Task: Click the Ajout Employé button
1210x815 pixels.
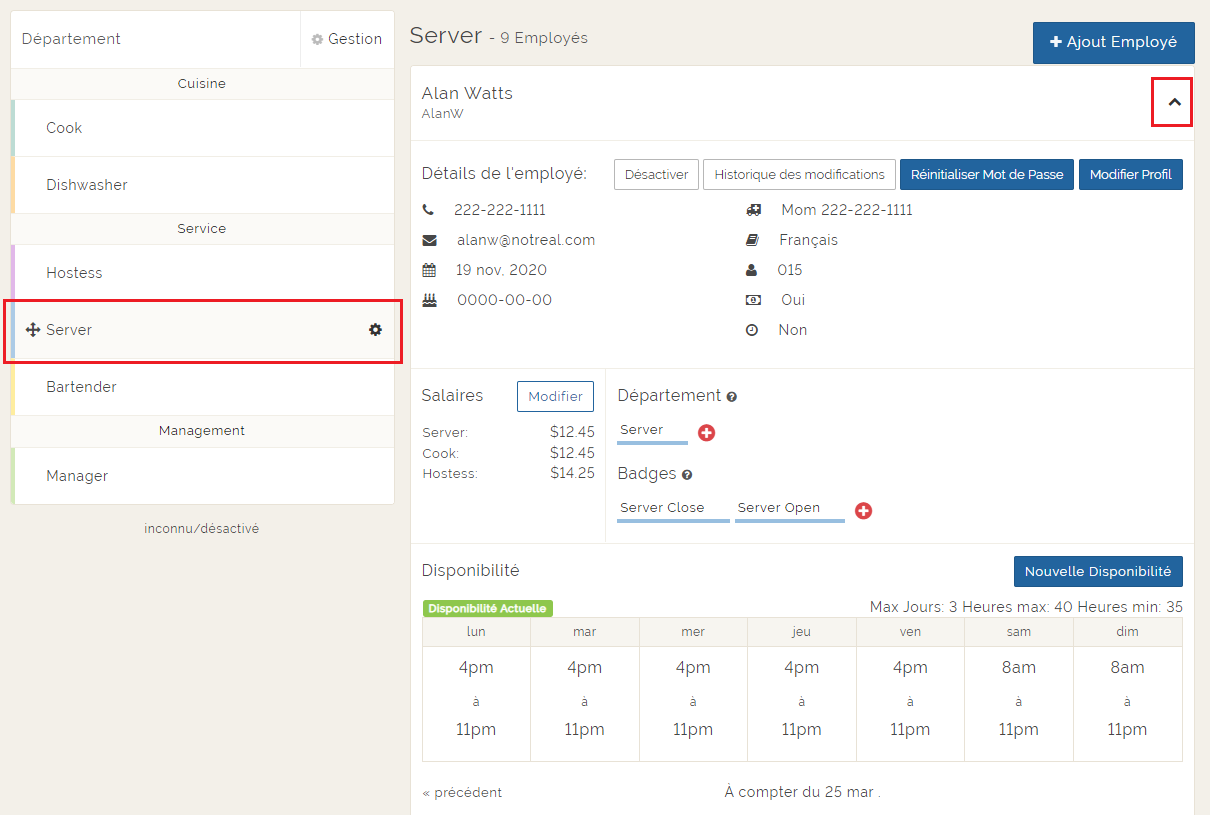Action: 1113,43
